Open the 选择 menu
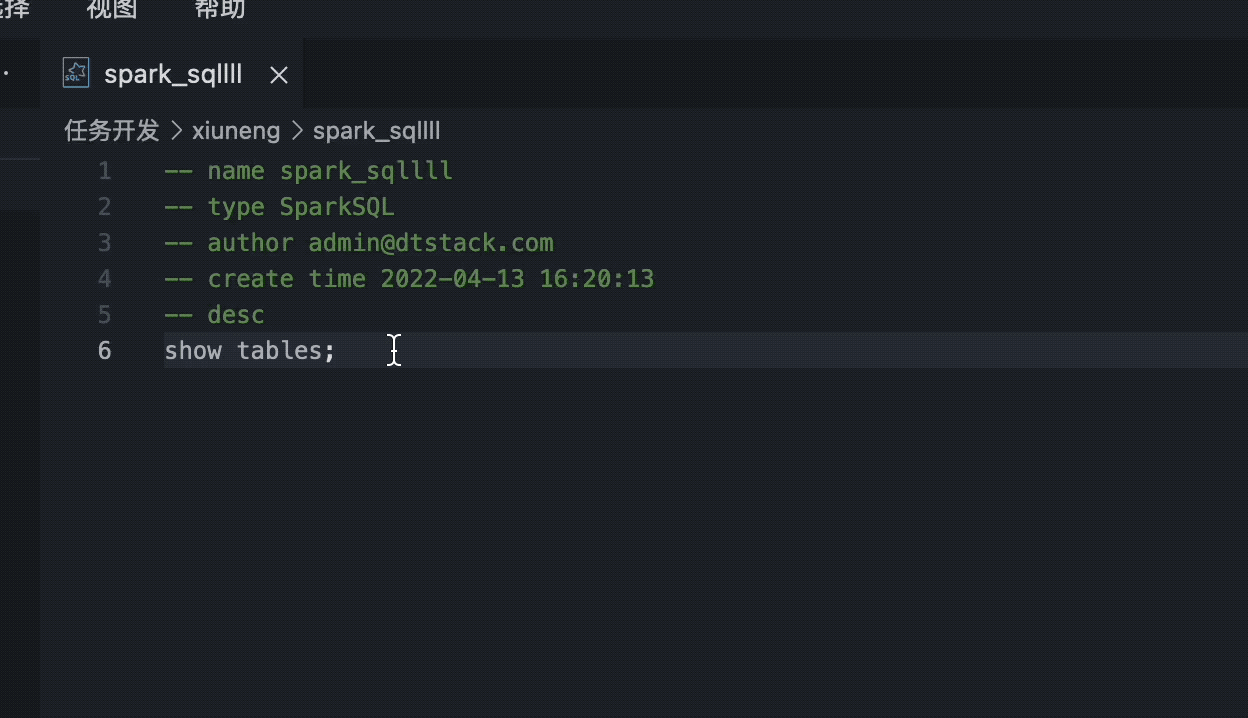The image size is (1248, 718). pos(14,11)
